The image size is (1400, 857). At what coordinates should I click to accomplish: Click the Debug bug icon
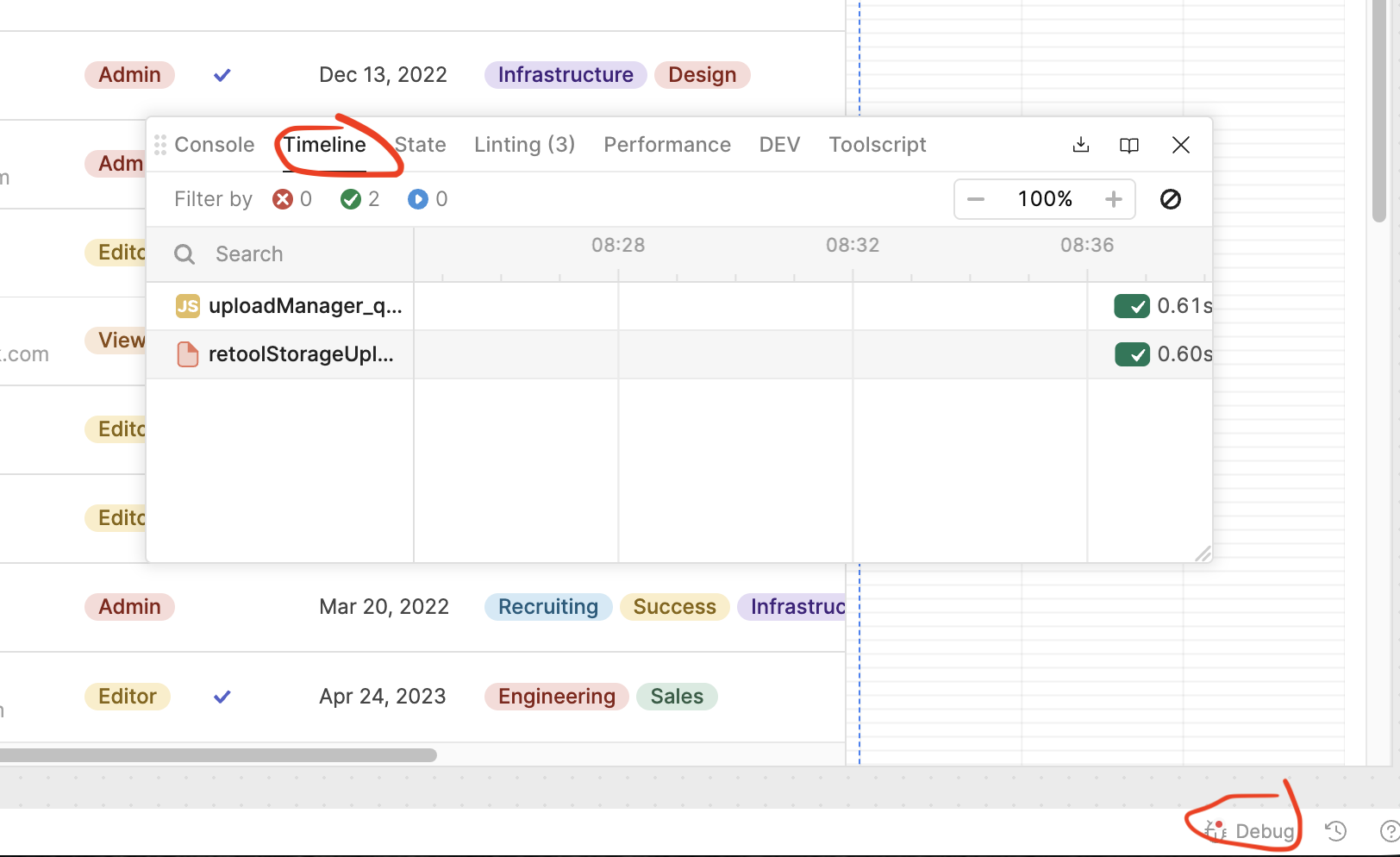pyautogui.click(x=1216, y=831)
